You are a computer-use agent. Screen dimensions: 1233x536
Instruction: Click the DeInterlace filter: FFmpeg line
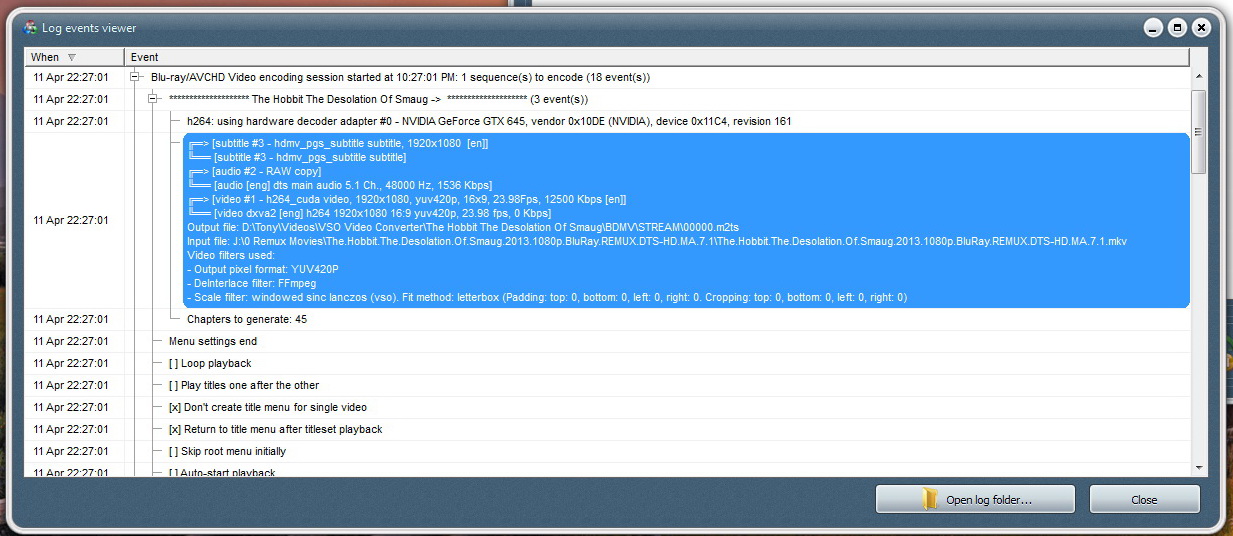(x=251, y=283)
